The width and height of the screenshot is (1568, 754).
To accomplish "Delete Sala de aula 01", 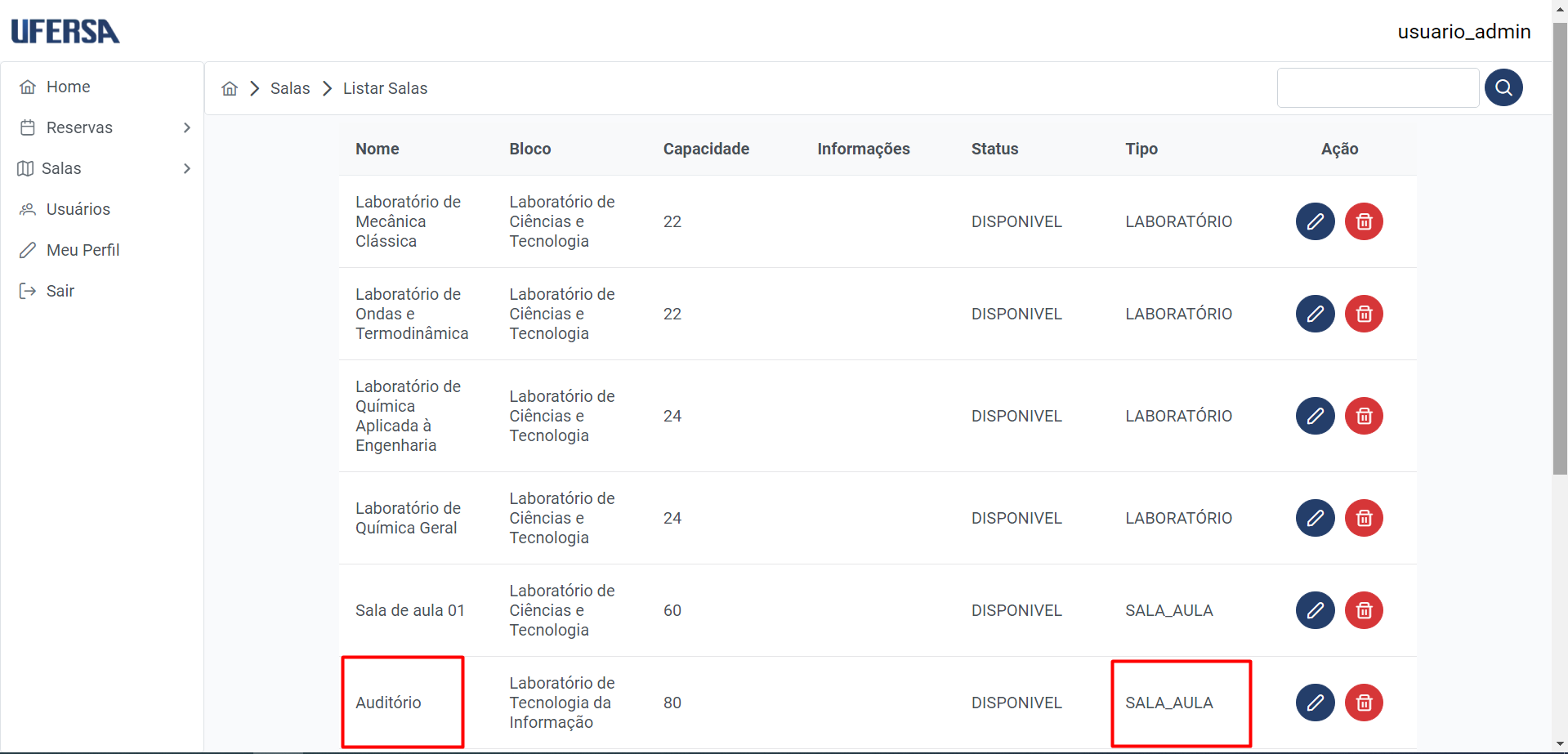I will pos(1364,610).
